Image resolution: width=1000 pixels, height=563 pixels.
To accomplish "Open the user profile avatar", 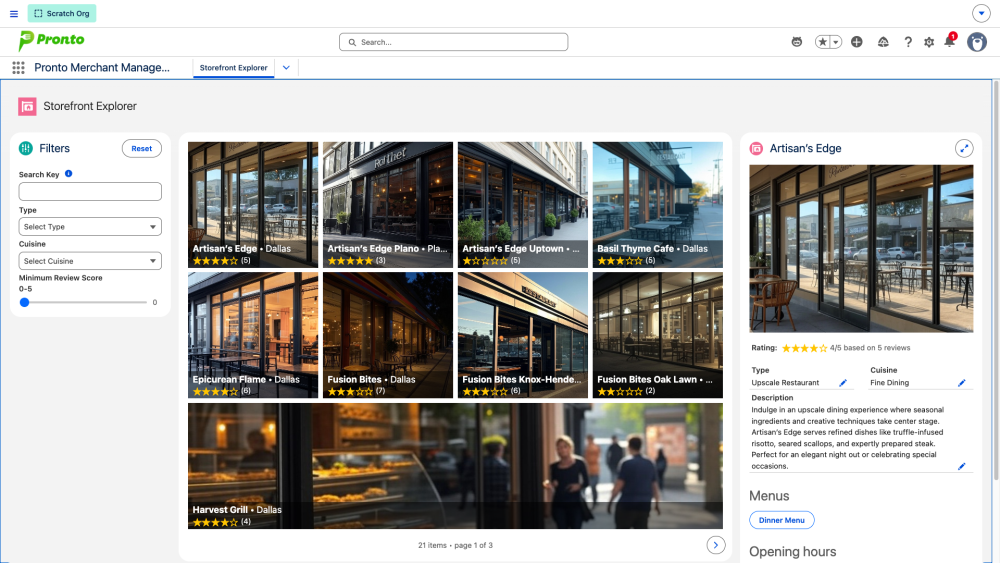I will coord(976,42).
